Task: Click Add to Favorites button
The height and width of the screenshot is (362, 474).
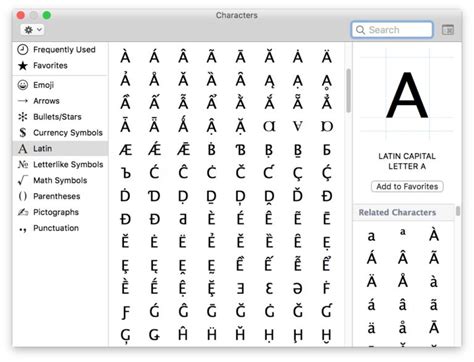Action: pyautogui.click(x=407, y=187)
